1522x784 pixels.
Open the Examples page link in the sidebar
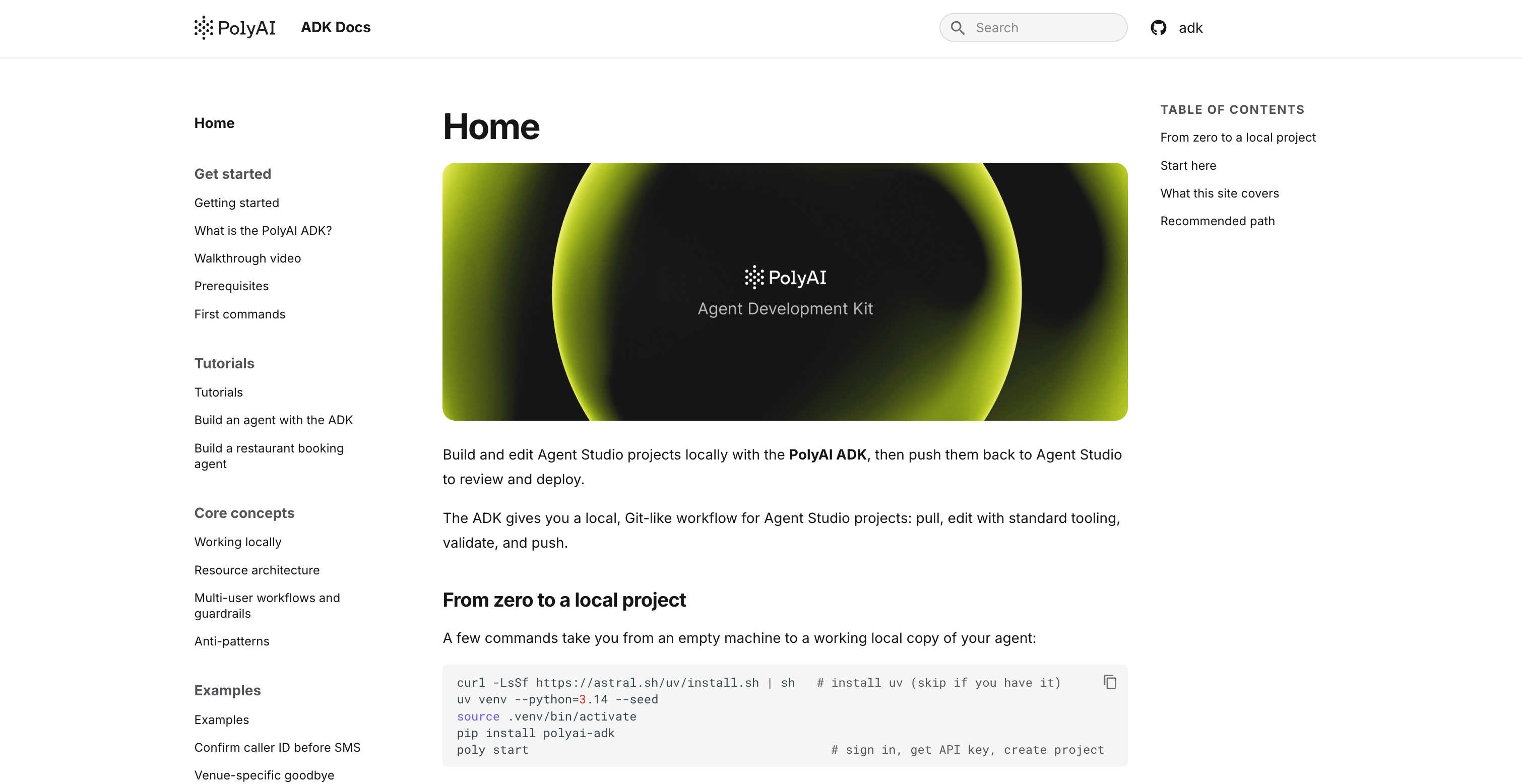(x=222, y=720)
